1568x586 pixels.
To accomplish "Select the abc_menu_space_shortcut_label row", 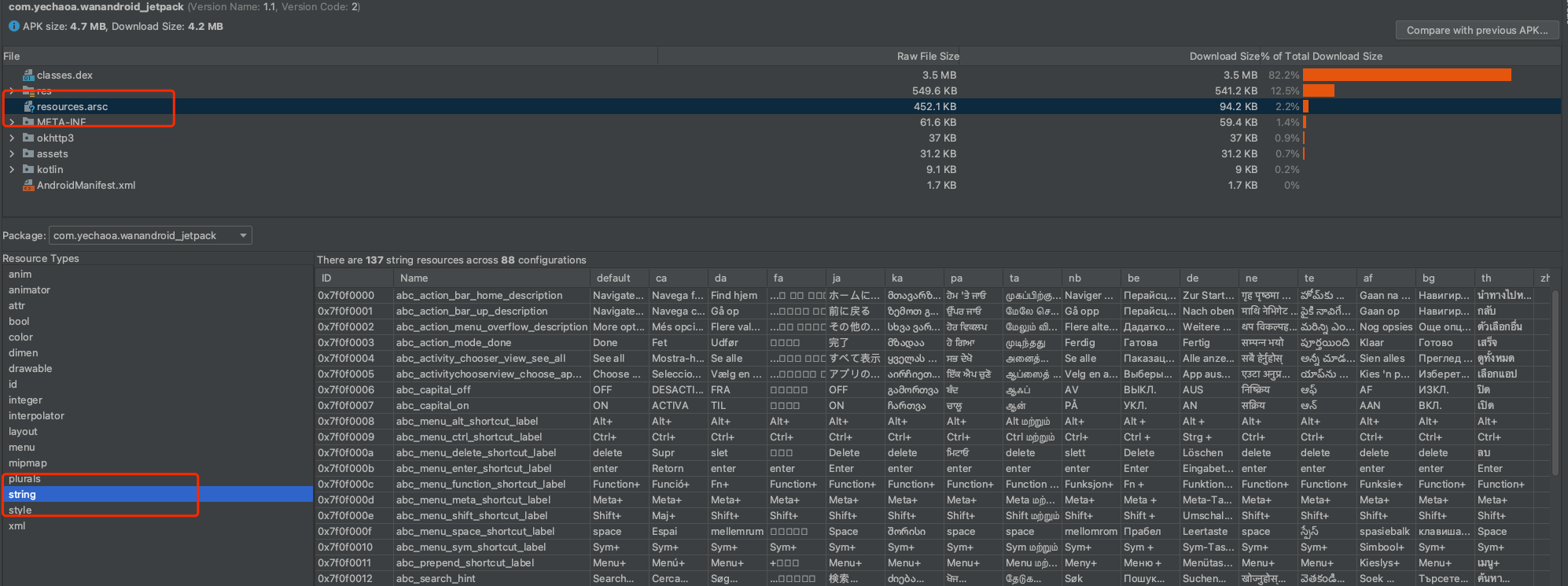I will [933, 532].
